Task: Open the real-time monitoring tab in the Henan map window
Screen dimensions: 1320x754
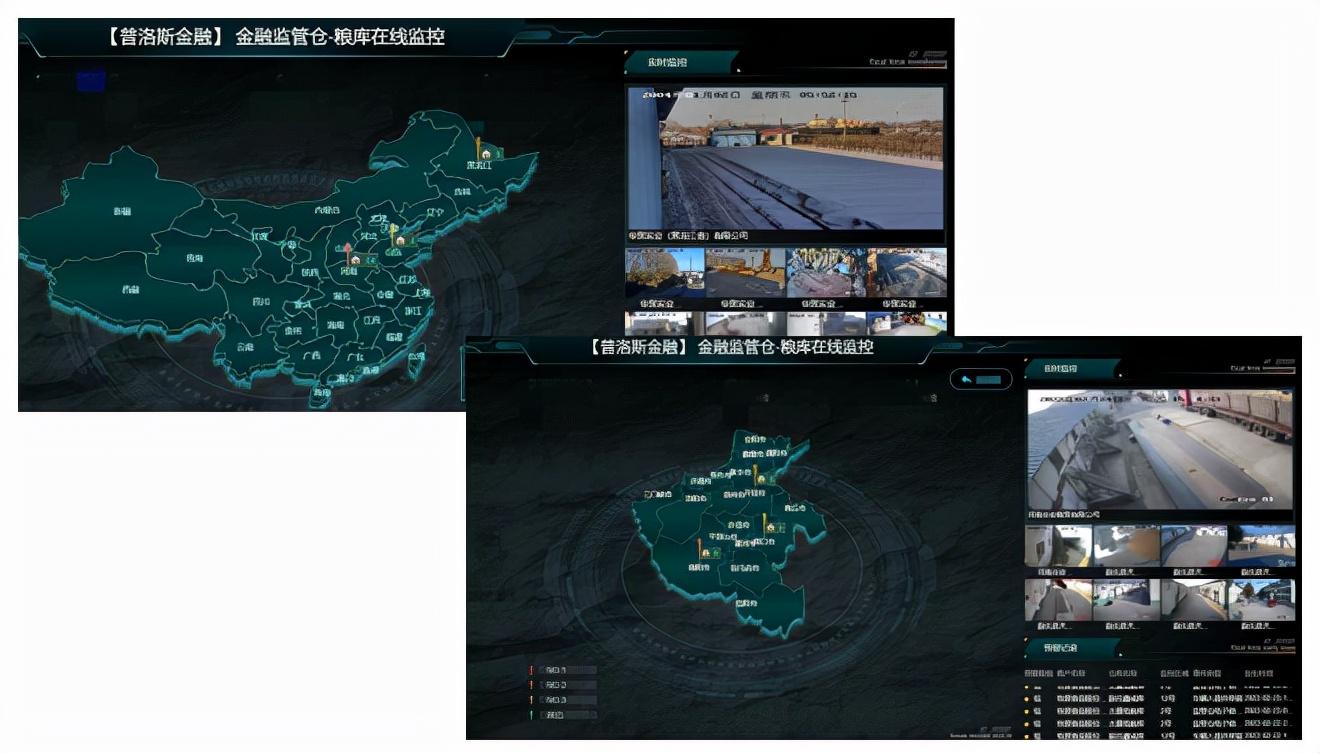Action: click(x=1071, y=368)
